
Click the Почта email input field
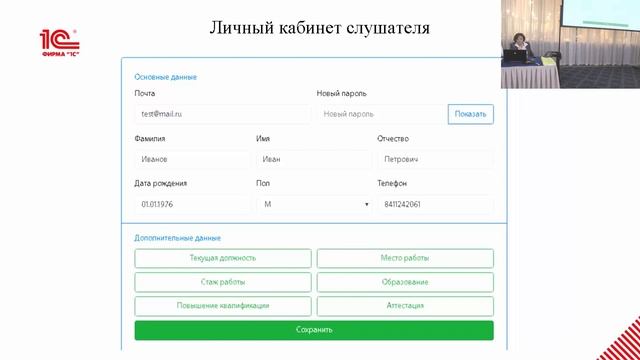(x=223, y=114)
